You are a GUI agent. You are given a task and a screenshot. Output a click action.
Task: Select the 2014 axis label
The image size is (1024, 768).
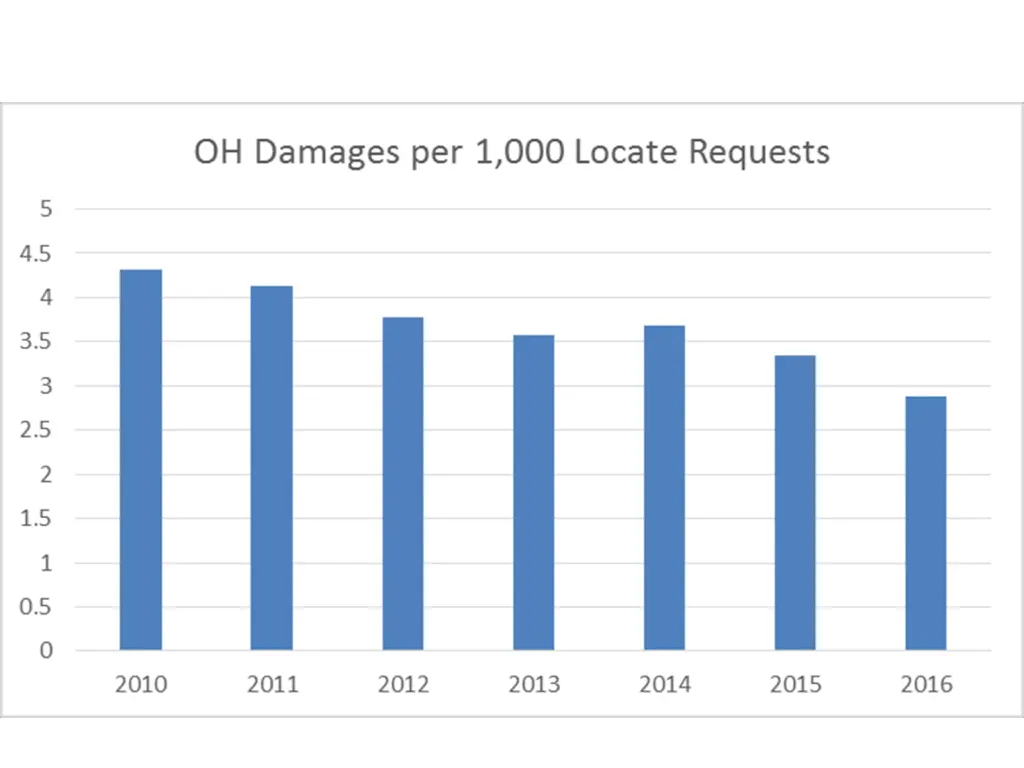pos(664,685)
